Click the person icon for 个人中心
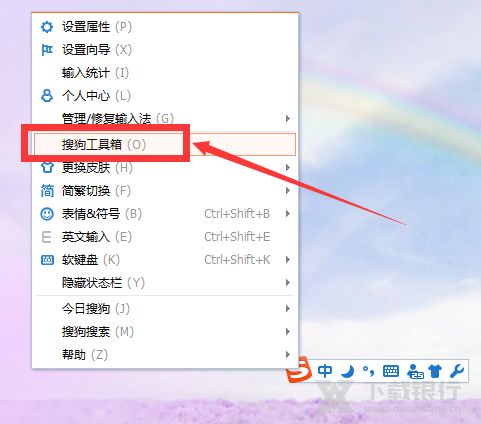Image resolution: width=481 pixels, height=424 pixels. point(47,96)
